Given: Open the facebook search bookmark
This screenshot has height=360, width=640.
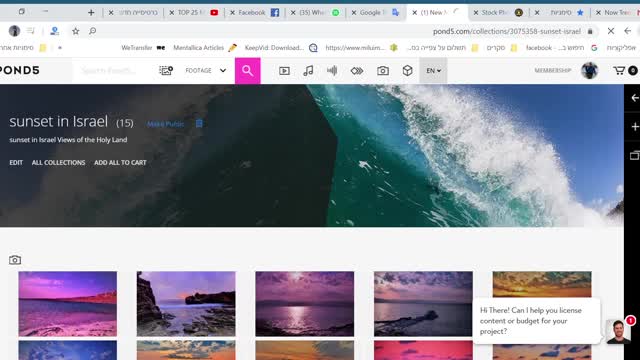Looking at the screenshot, I should tap(562, 48).
